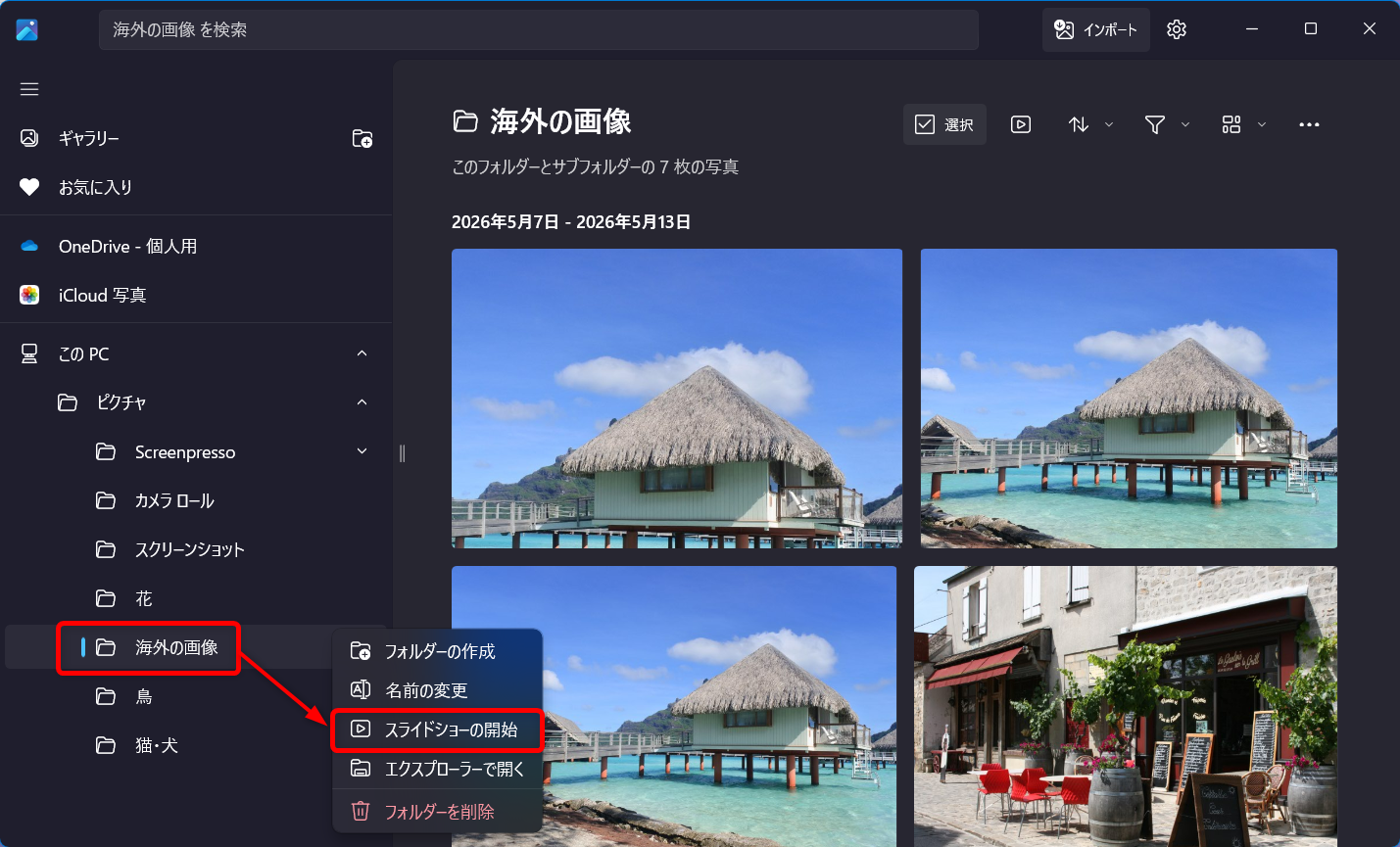This screenshot has height=847, width=1400.
Task: Open the cafe with red chairs photo
Action: click(1126, 706)
